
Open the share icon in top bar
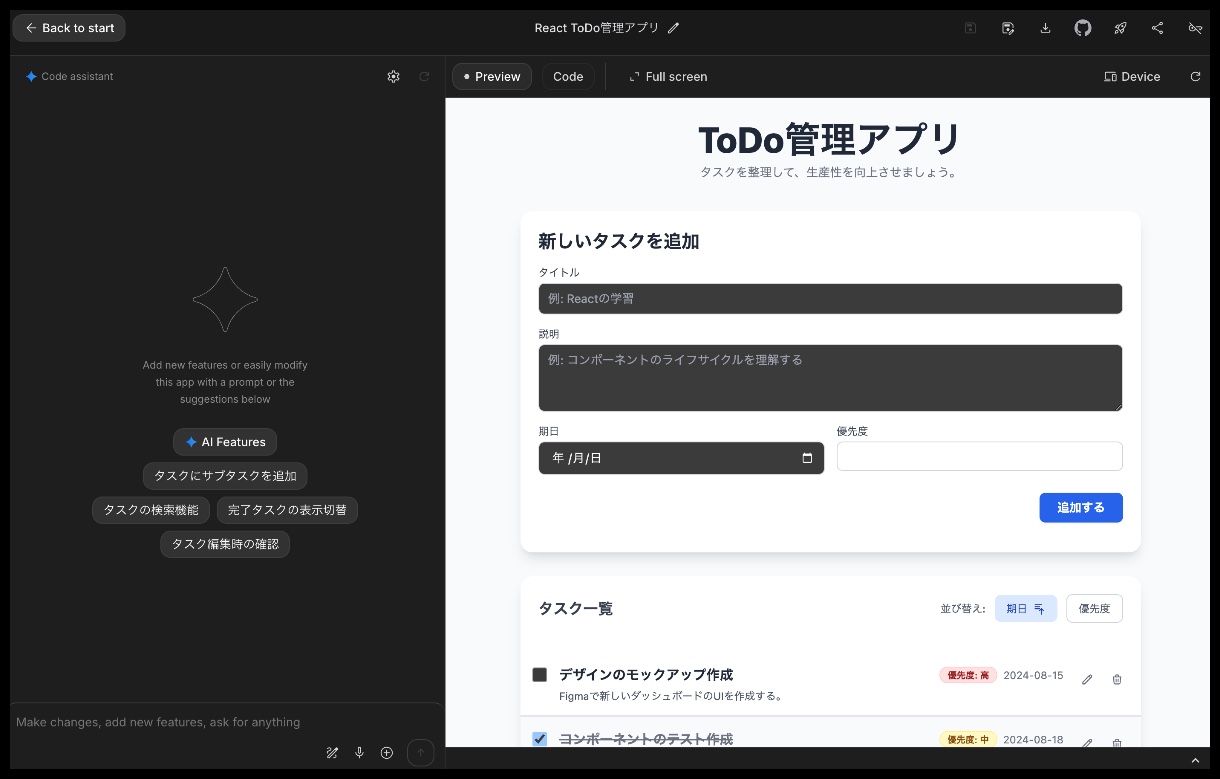click(1157, 28)
